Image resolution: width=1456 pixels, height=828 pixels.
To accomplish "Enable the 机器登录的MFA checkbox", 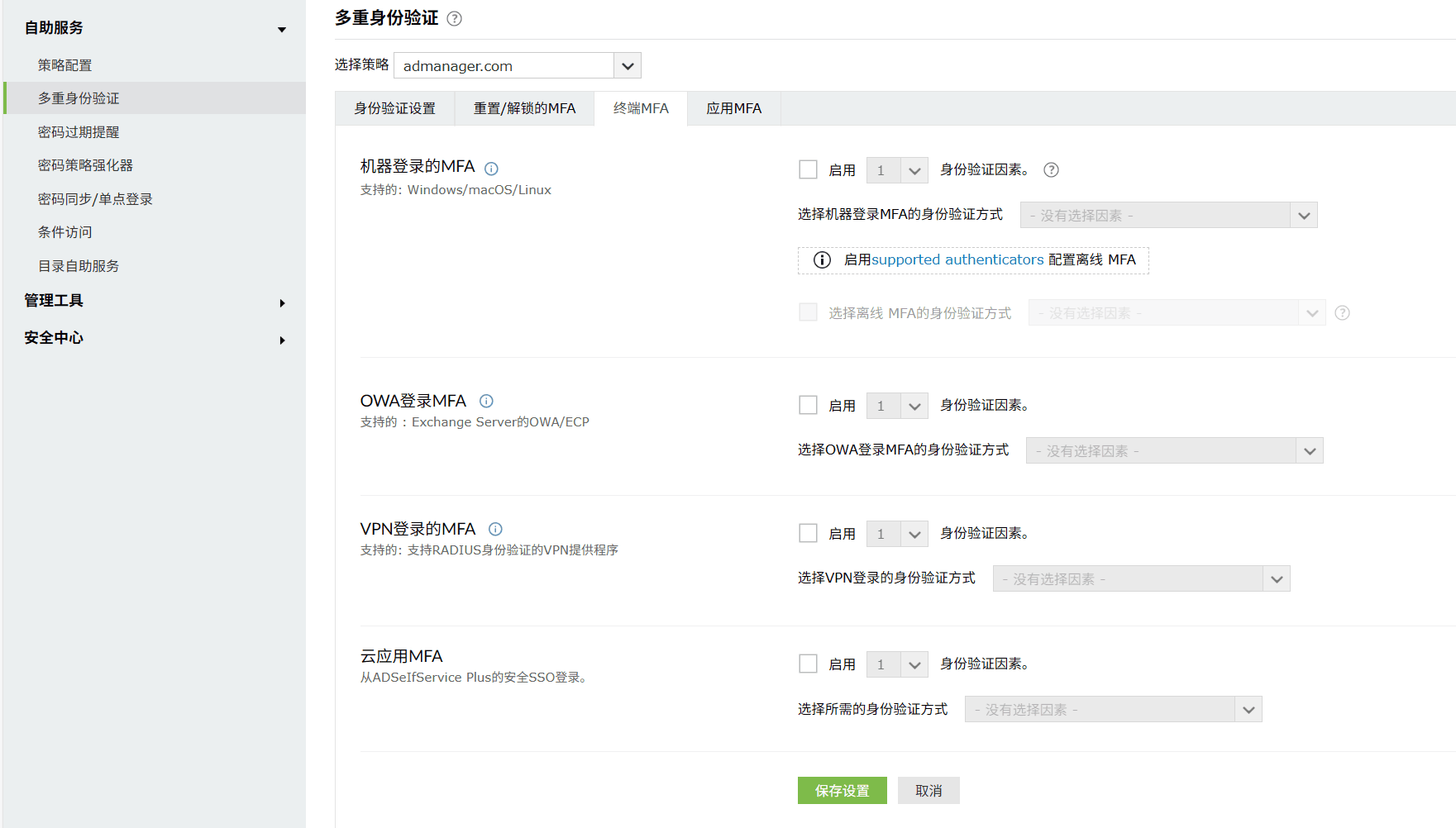I will pyautogui.click(x=808, y=170).
